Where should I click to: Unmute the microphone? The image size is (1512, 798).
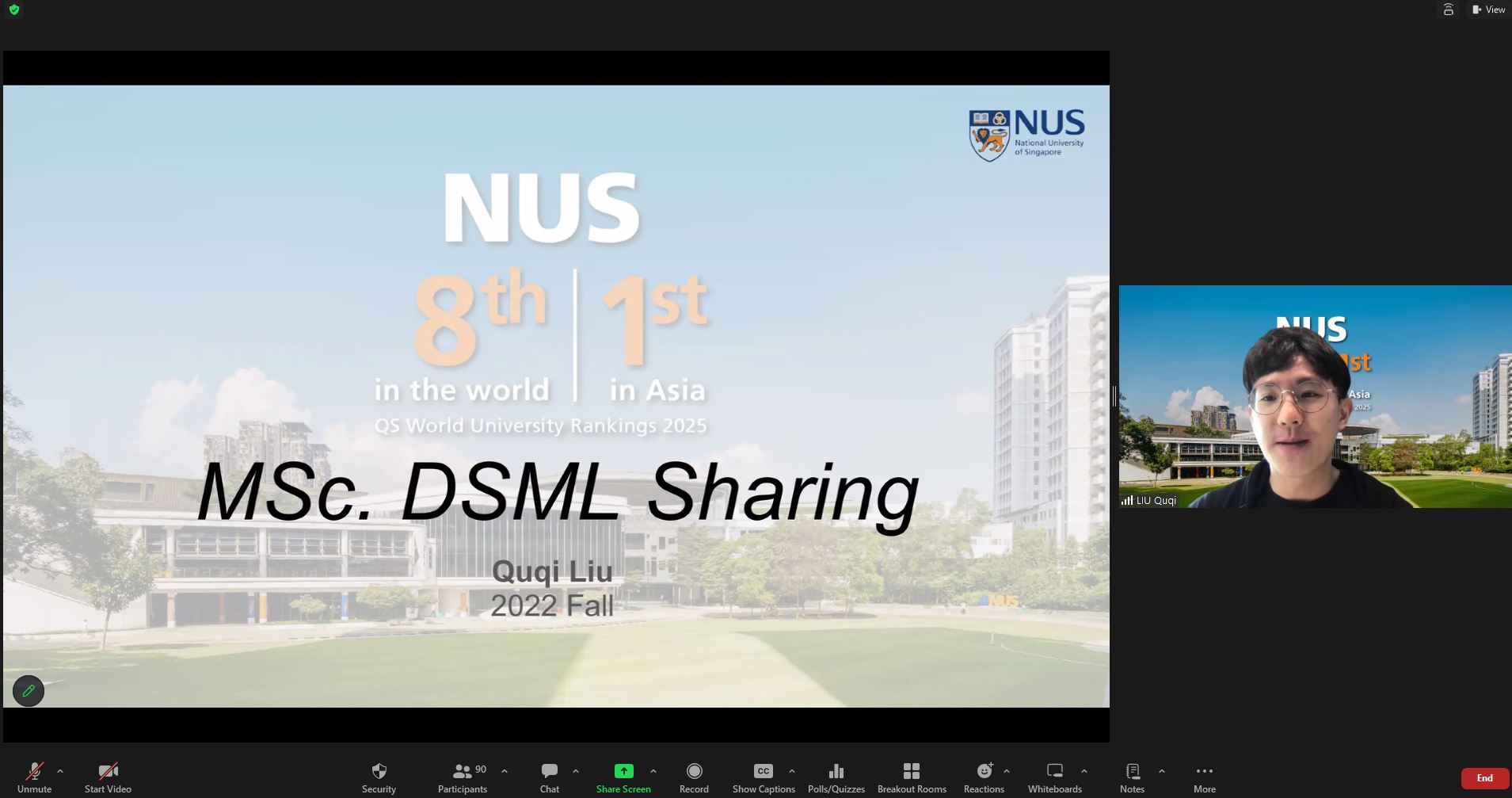[33, 776]
